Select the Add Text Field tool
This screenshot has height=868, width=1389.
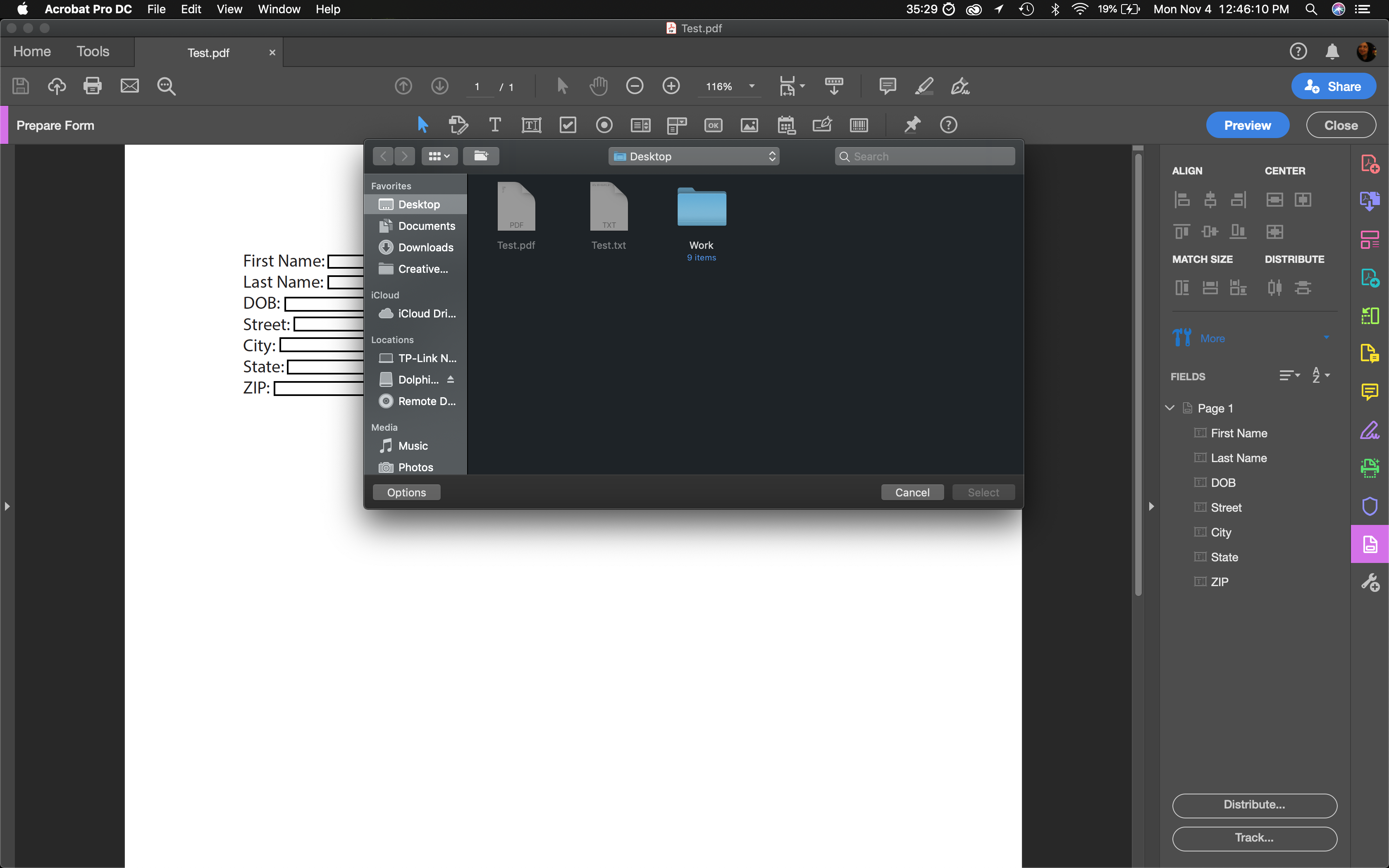coord(531,124)
